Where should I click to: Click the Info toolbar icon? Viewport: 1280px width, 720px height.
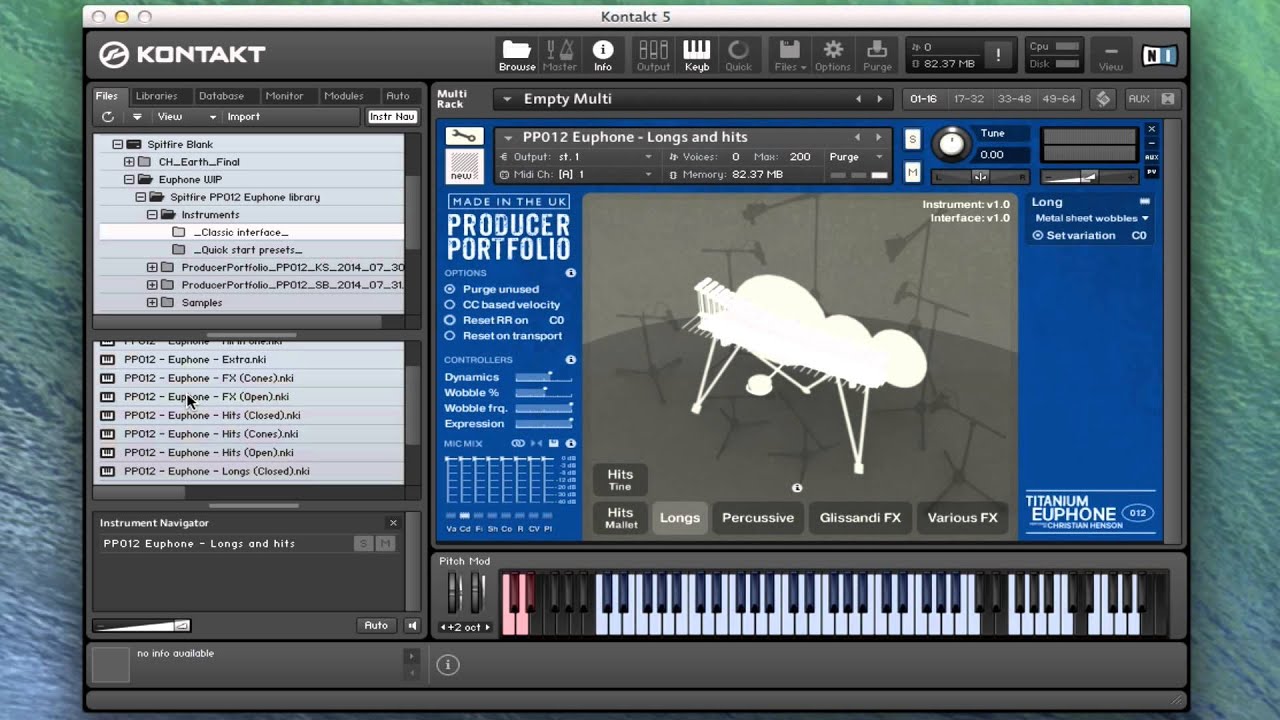coord(602,56)
